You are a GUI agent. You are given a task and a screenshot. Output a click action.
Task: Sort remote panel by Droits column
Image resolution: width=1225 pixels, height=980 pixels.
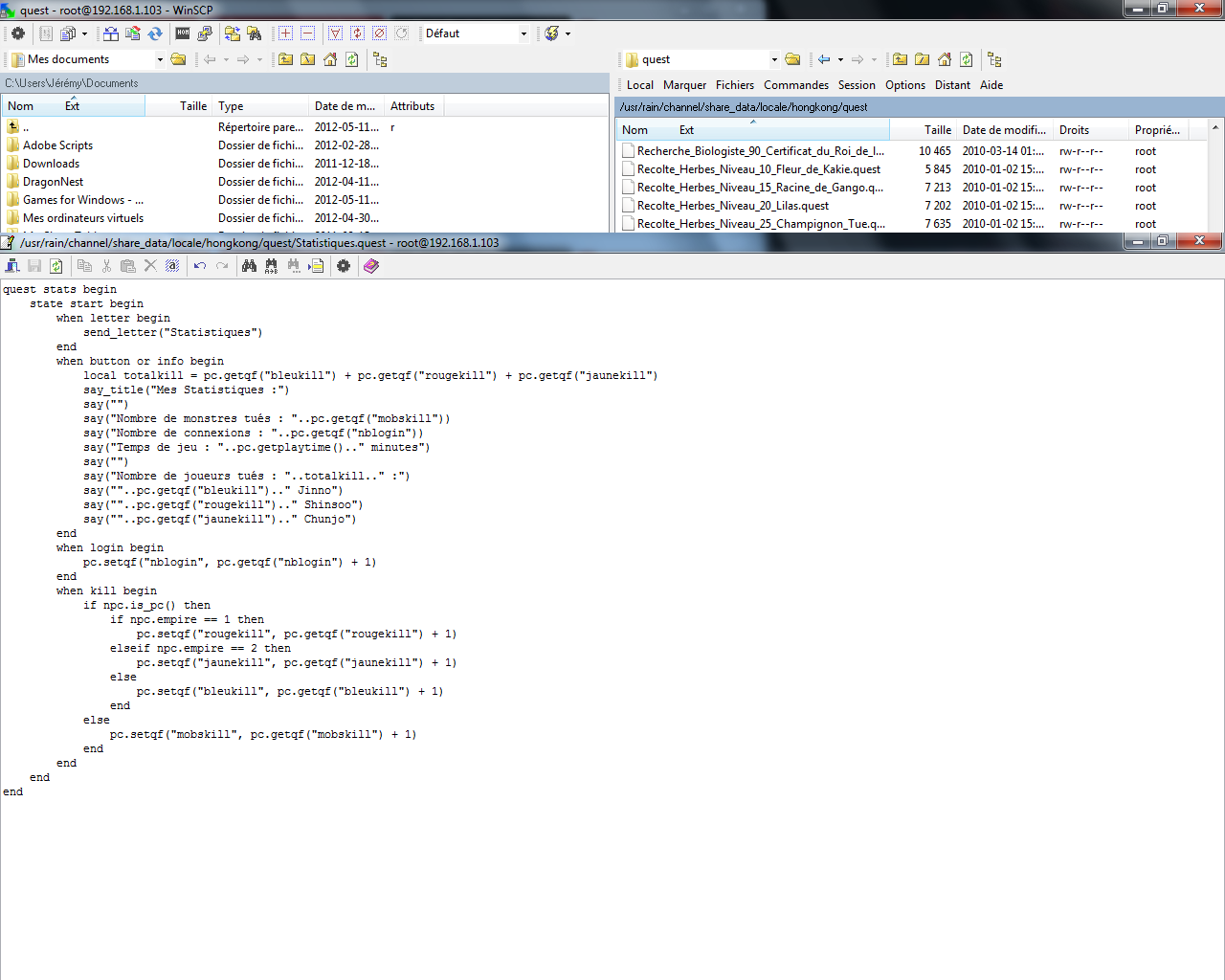click(x=1090, y=130)
